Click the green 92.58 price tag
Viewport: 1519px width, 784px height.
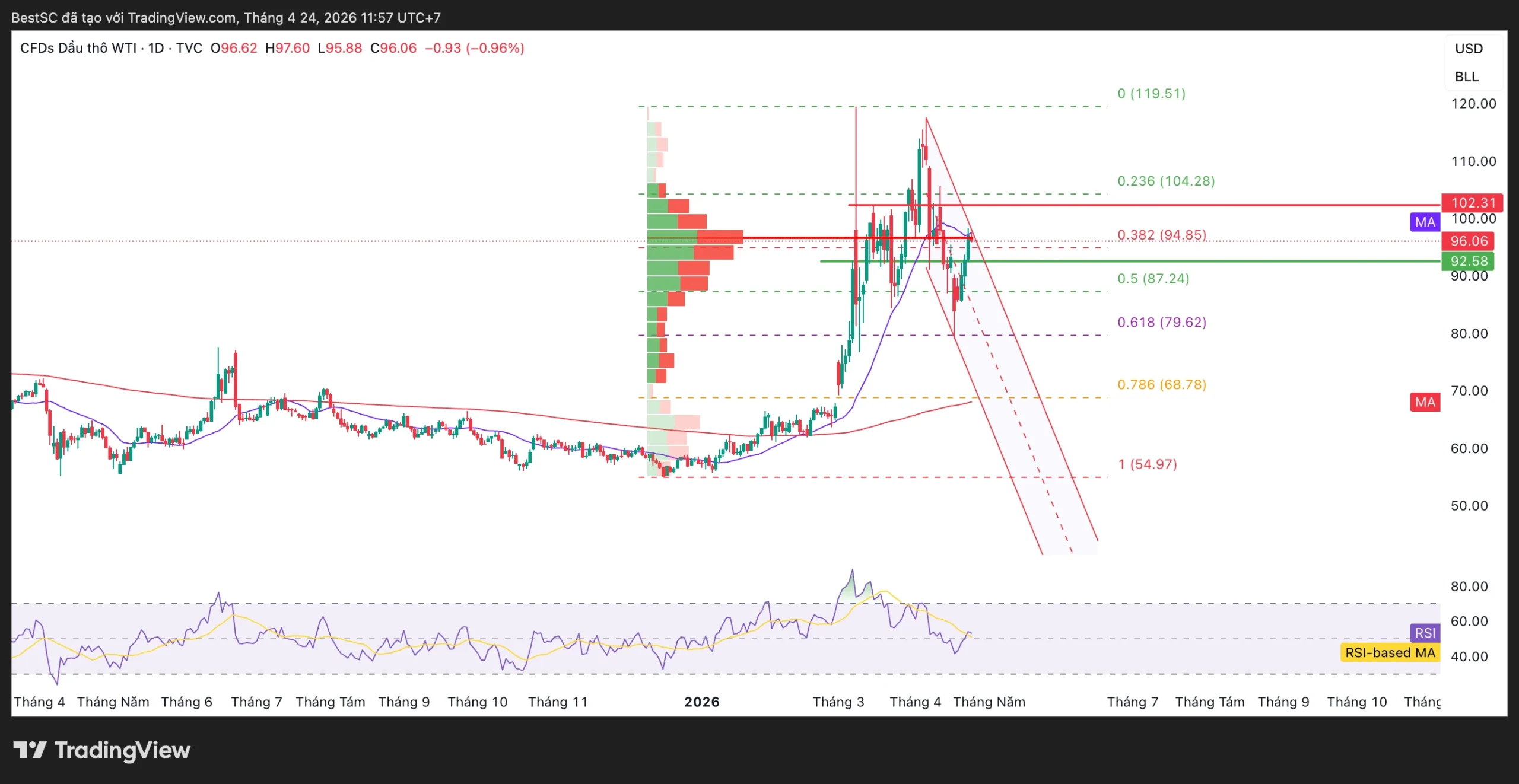pyautogui.click(x=1469, y=262)
